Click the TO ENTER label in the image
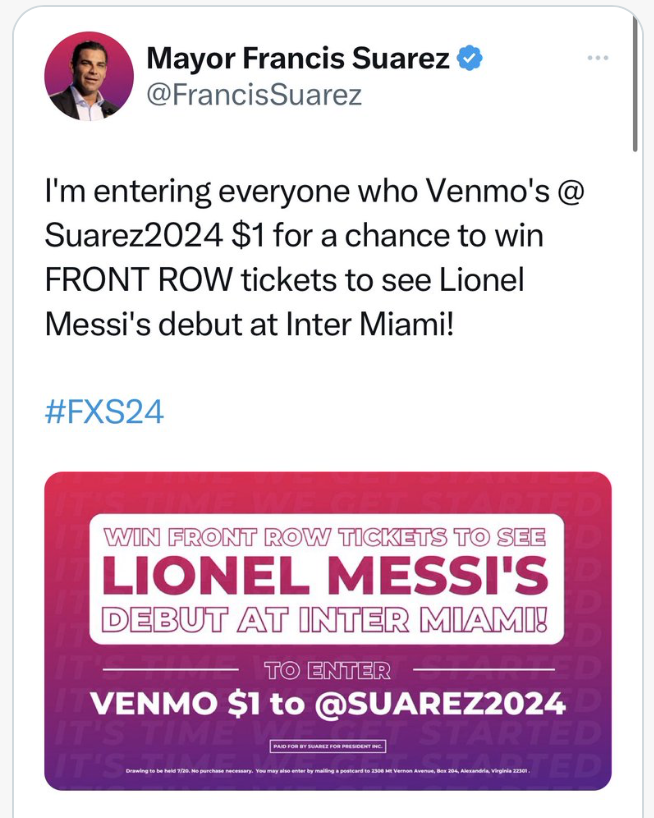This screenshot has width=654, height=818. (327, 670)
